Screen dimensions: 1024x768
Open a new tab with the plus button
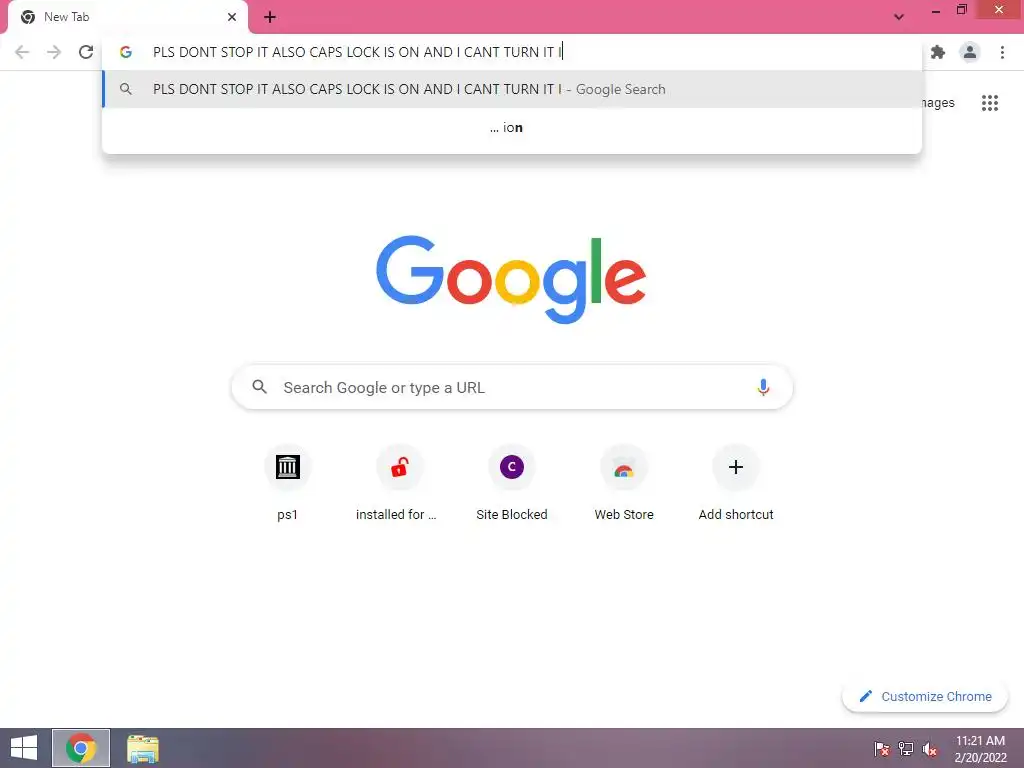270,18
